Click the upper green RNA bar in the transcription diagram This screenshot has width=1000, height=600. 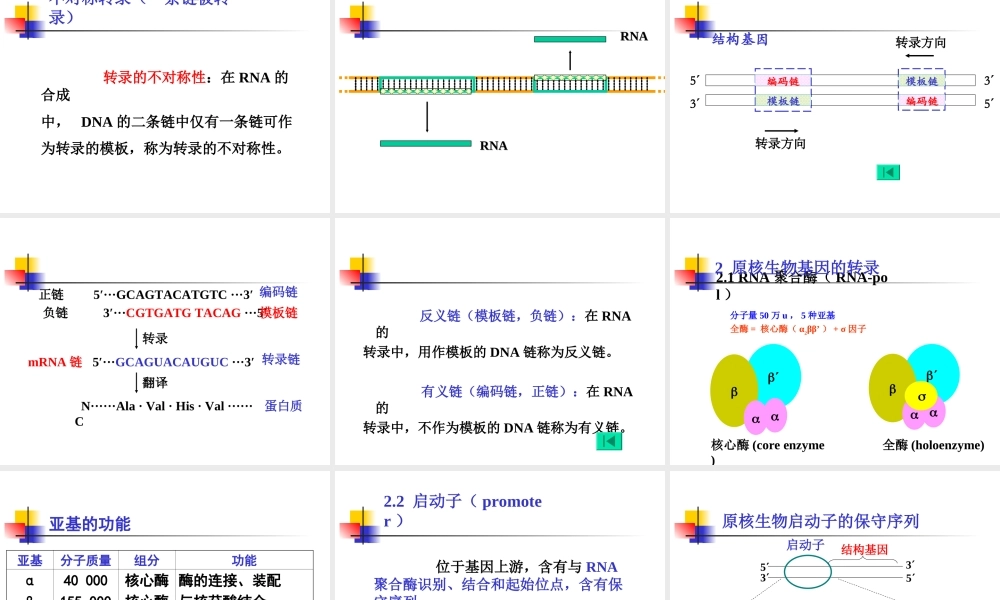[x=569, y=37]
